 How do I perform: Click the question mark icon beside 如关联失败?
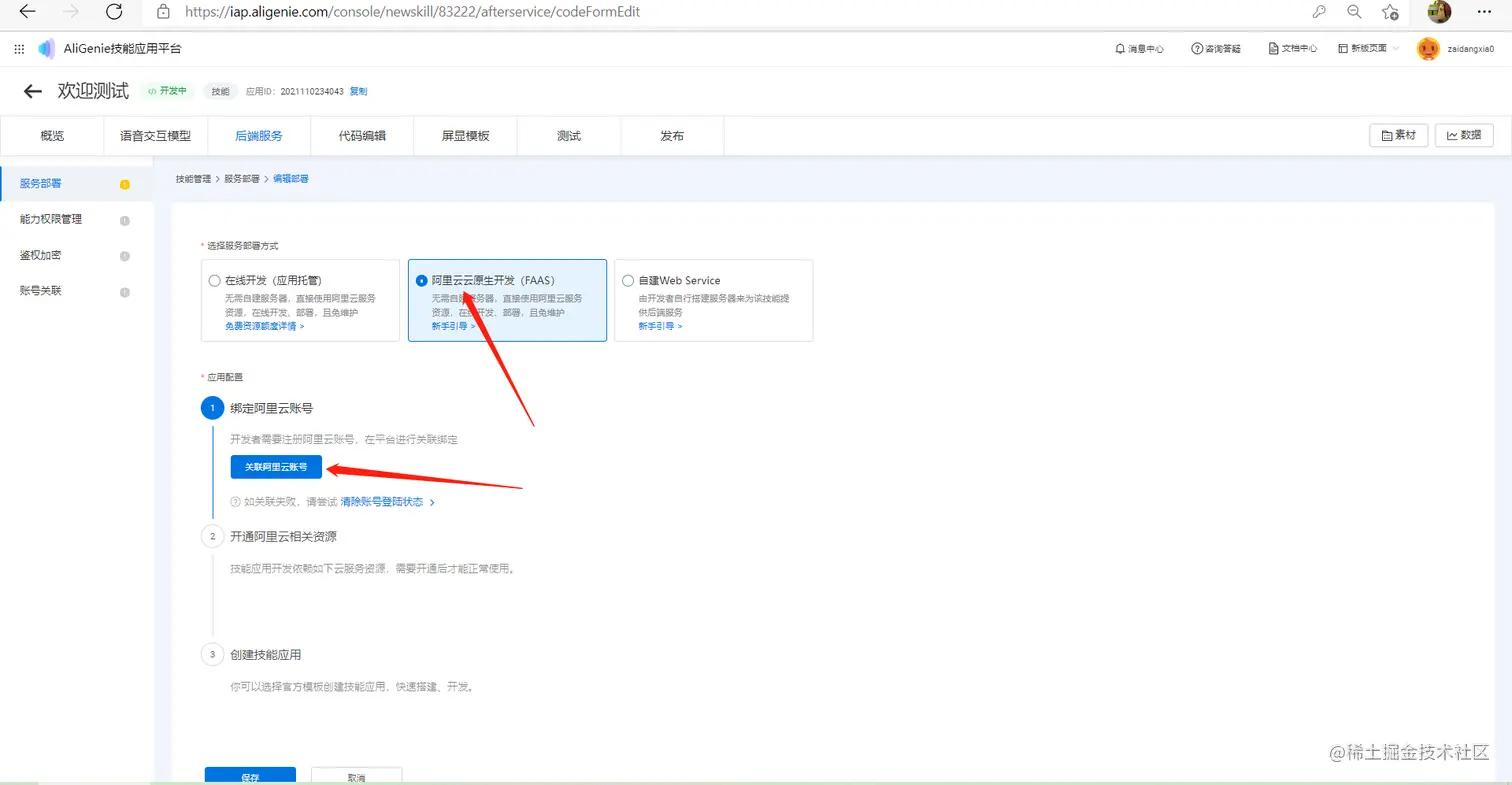(235, 502)
